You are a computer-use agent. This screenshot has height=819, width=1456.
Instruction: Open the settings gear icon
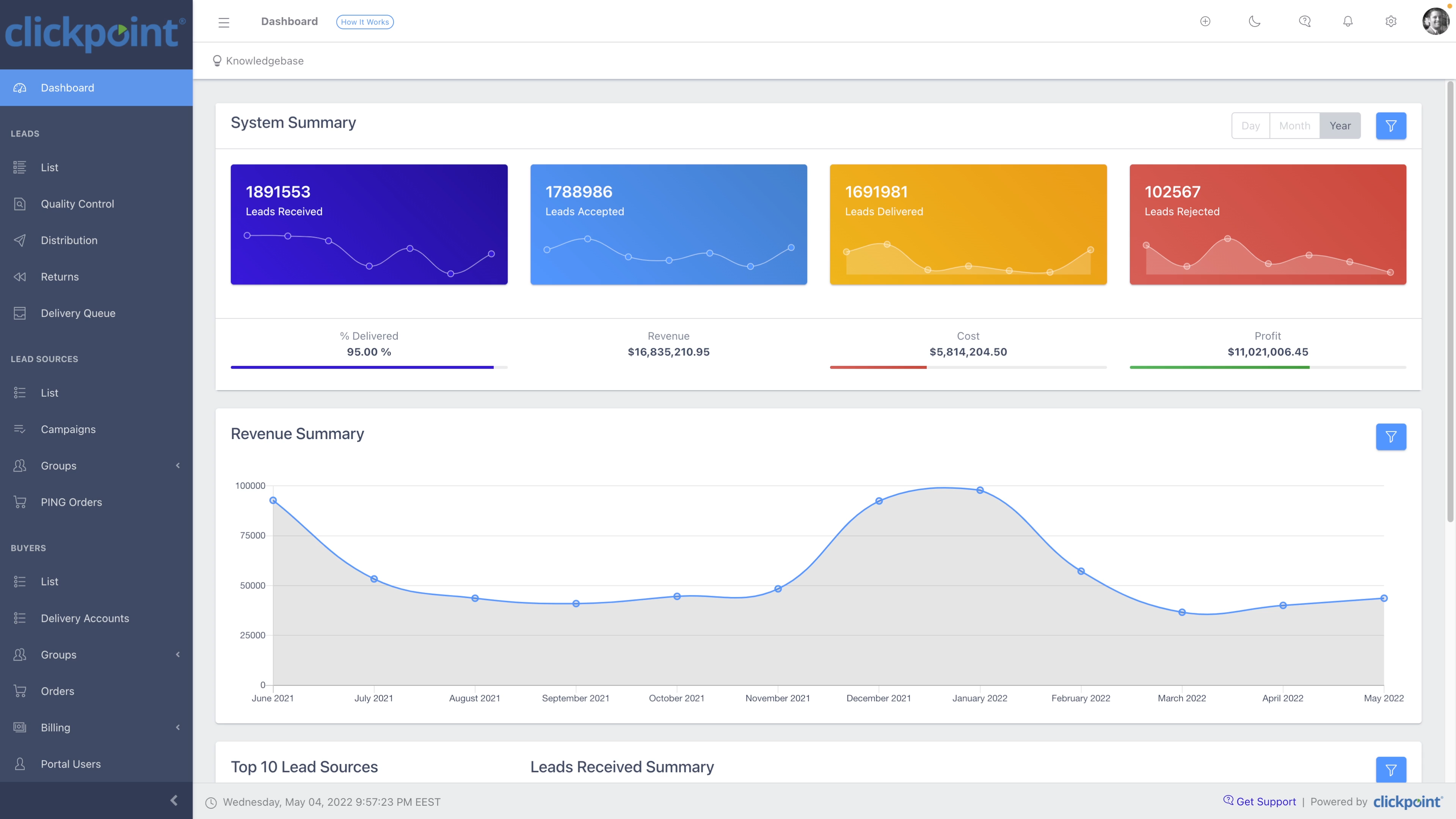coord(1391,22)
